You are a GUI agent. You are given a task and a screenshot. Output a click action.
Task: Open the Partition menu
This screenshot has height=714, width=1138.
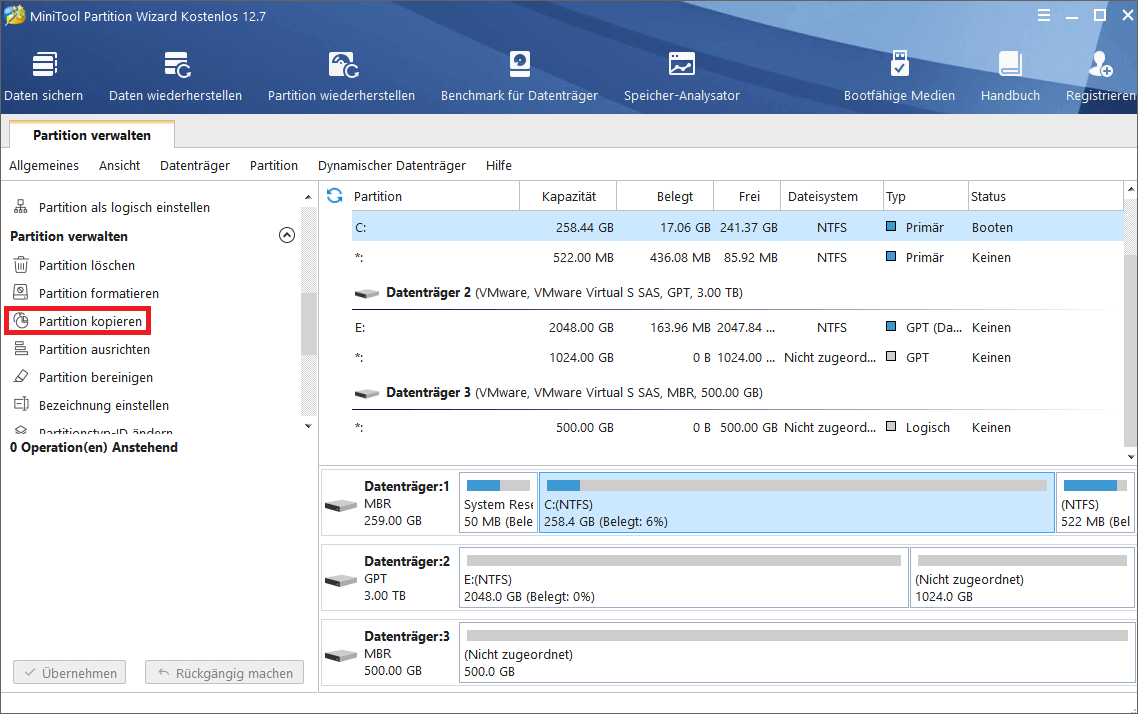click(x=274, y=165)
